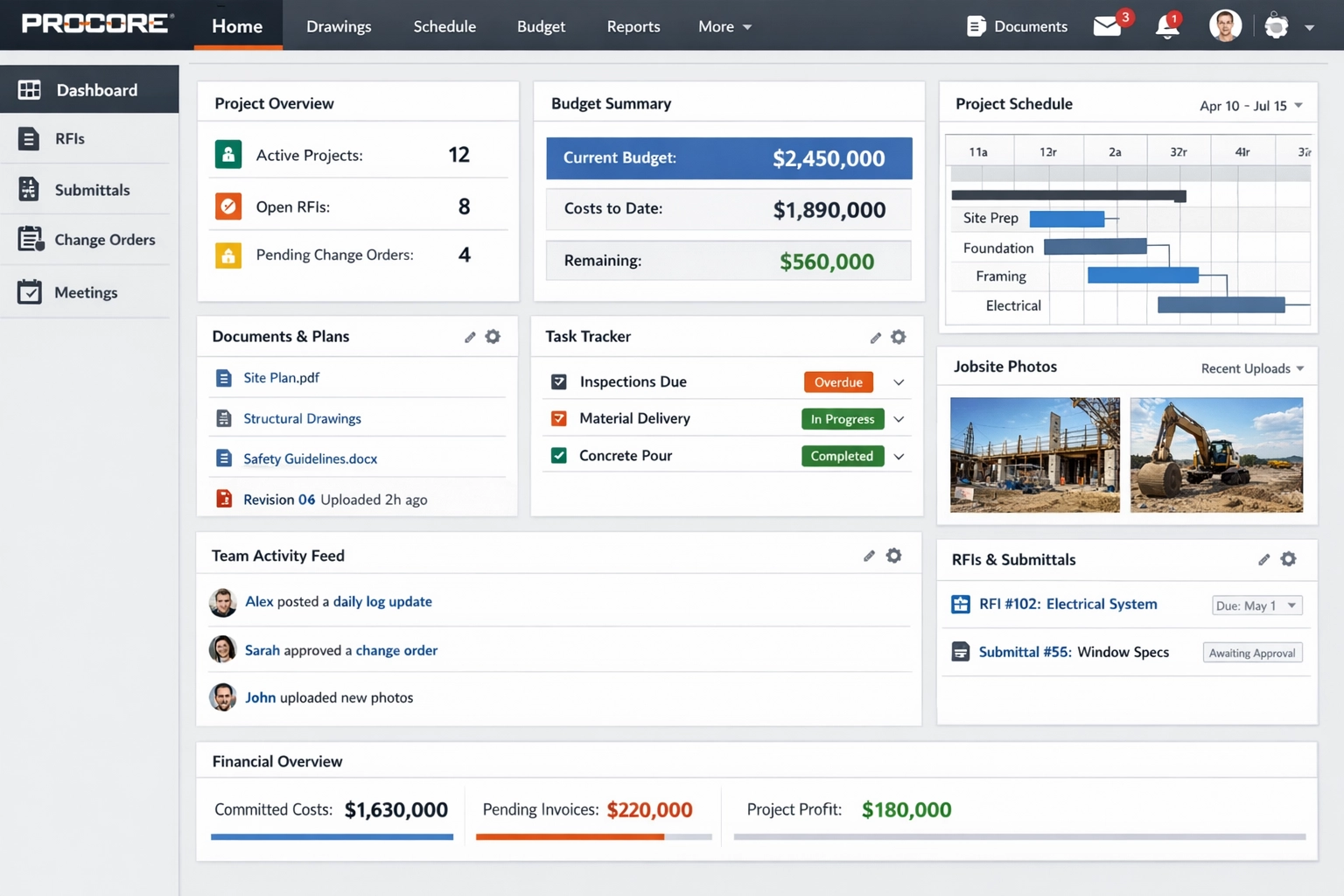1344x896 pixels.
Task: Open the Due: May 1 dropdown for RFI #102
Action: [x=1256, y=605]
